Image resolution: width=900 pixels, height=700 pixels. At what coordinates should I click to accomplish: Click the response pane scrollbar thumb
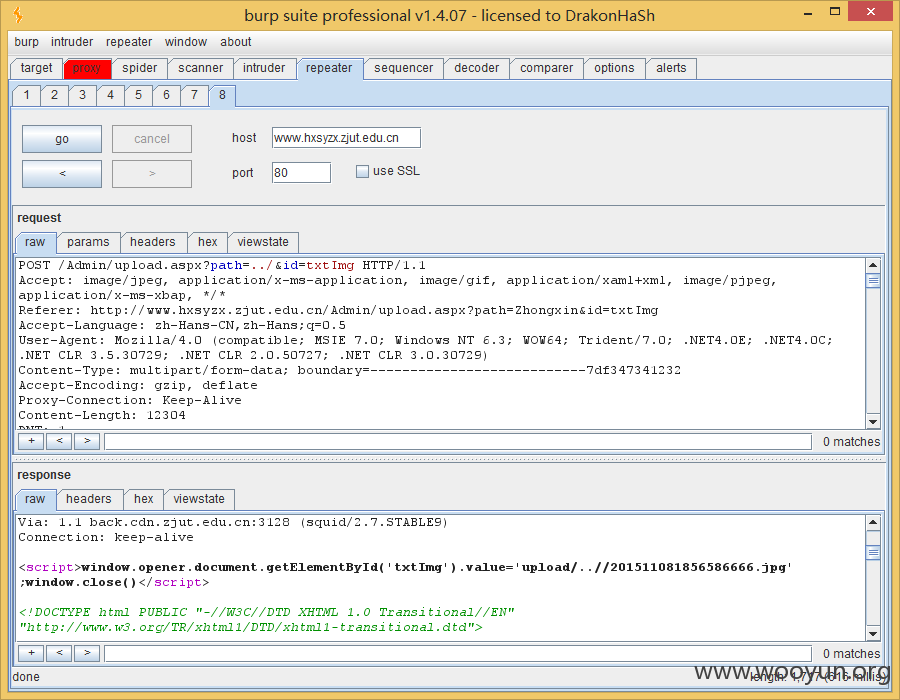[873, 553]
